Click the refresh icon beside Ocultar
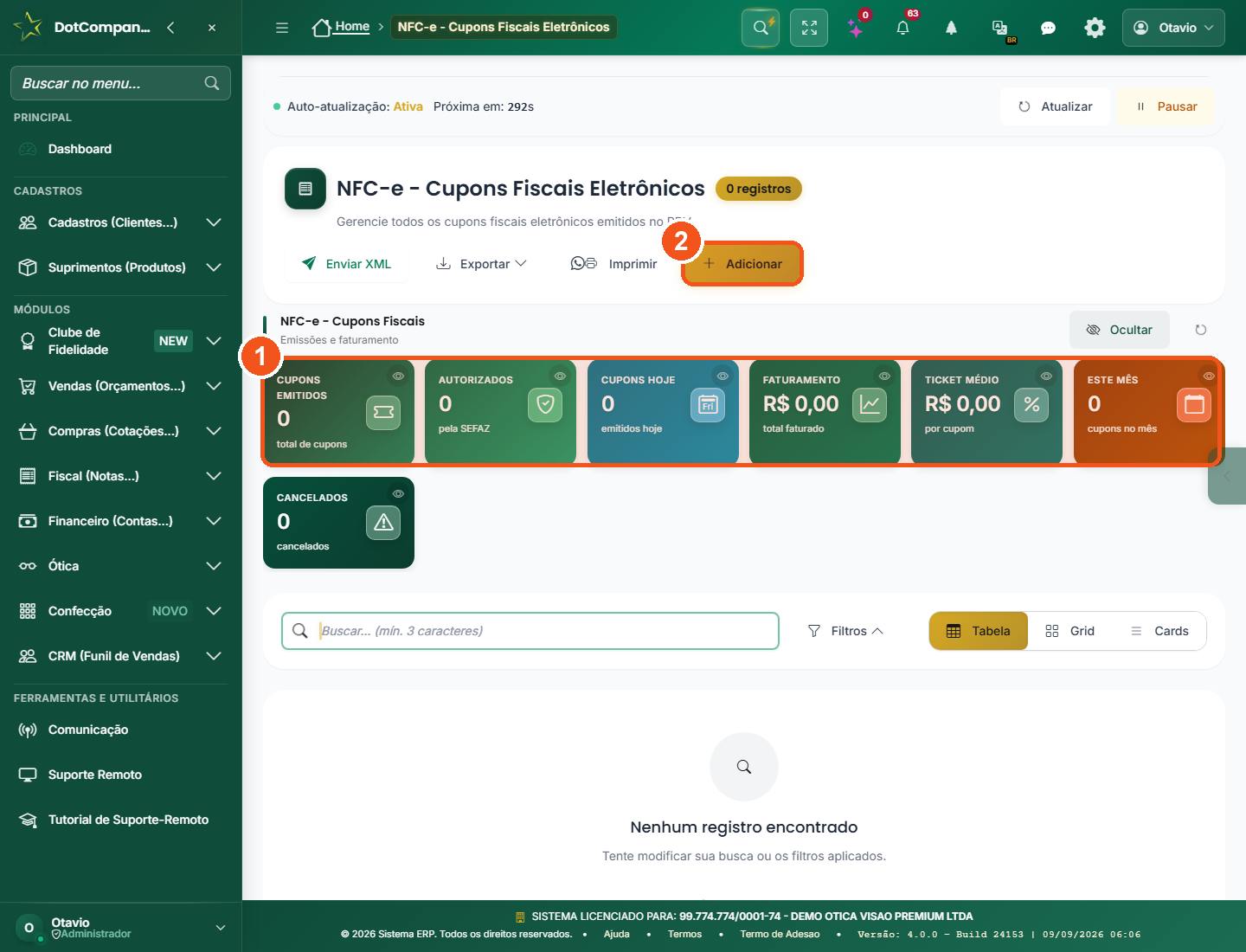This screenshot has height=952, width=1246. [1200, 330]
